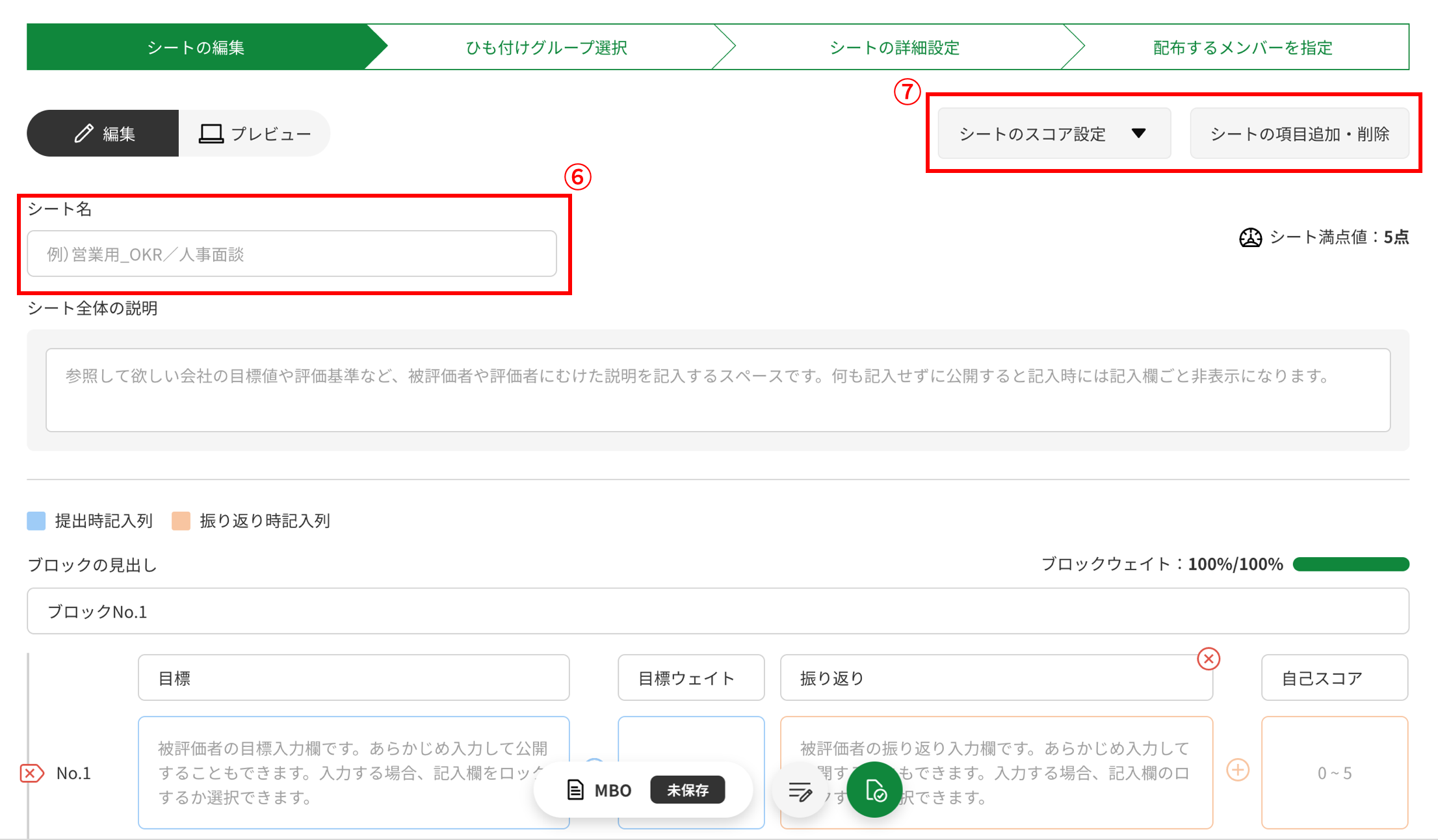Click the シート名 input field
The image size is (1438, 840).
[292, 254]
